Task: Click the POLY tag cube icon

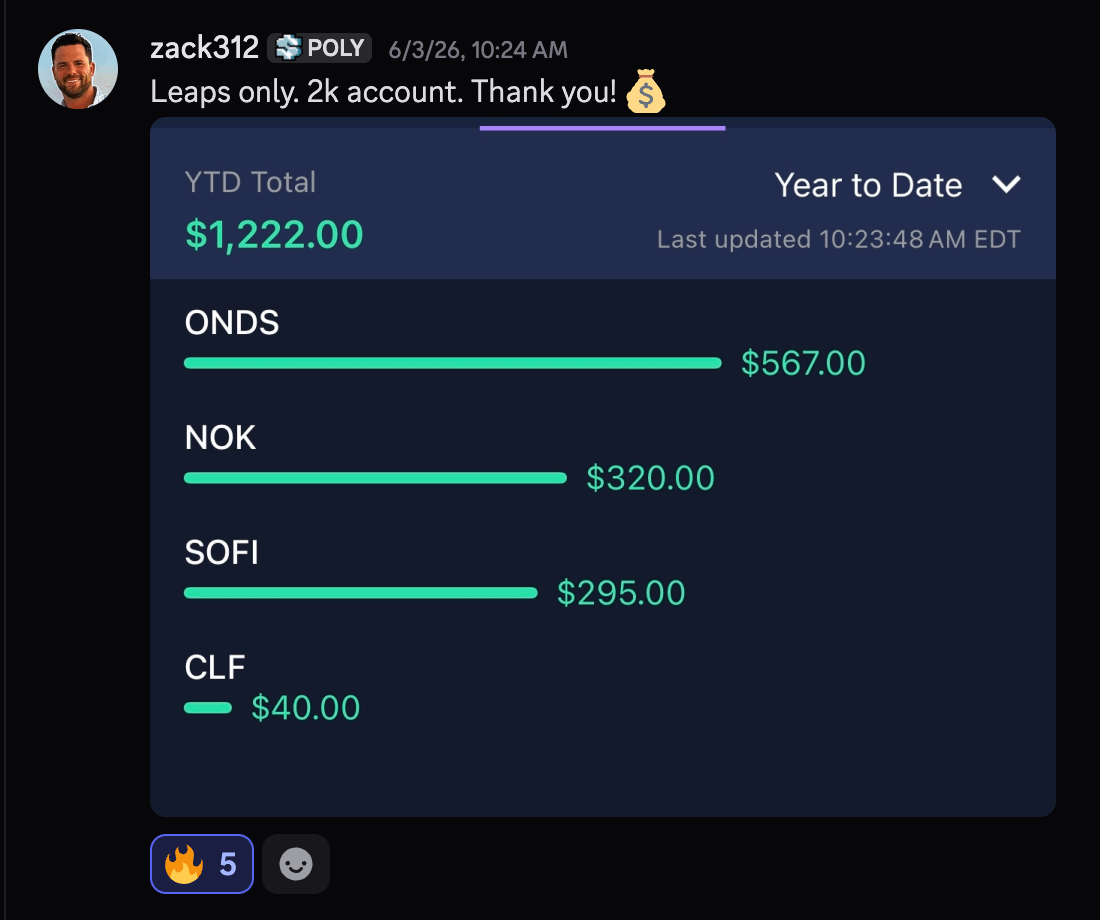Action: [288, 48]
